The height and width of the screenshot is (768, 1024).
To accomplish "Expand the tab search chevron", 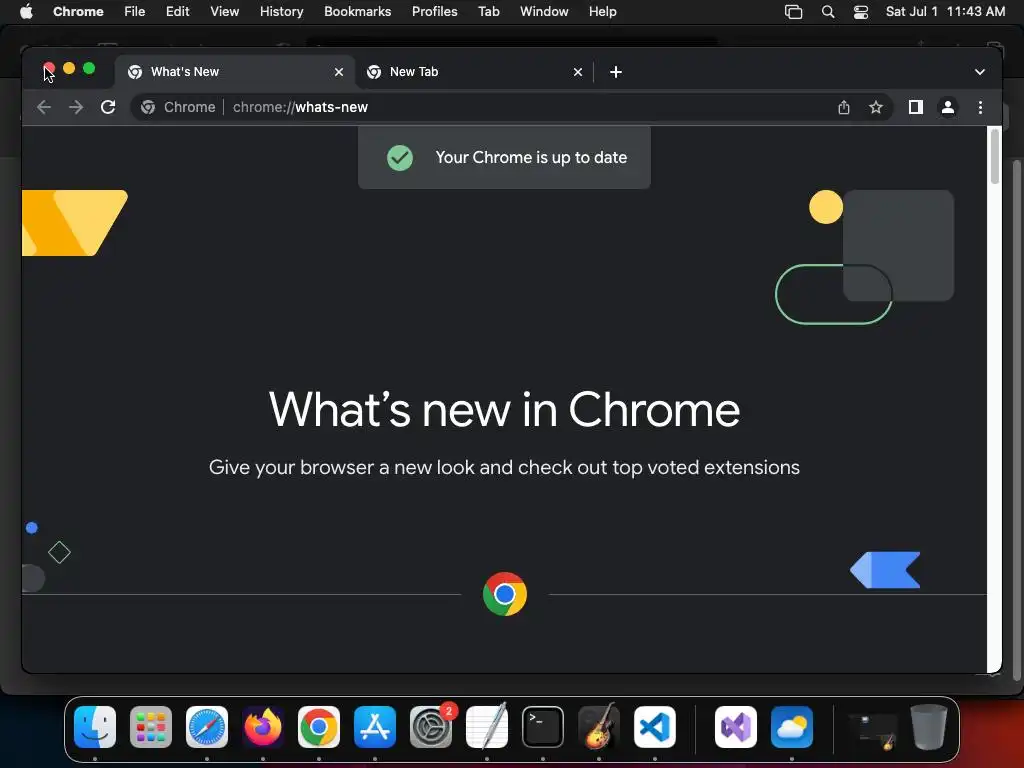I will 980,72.
